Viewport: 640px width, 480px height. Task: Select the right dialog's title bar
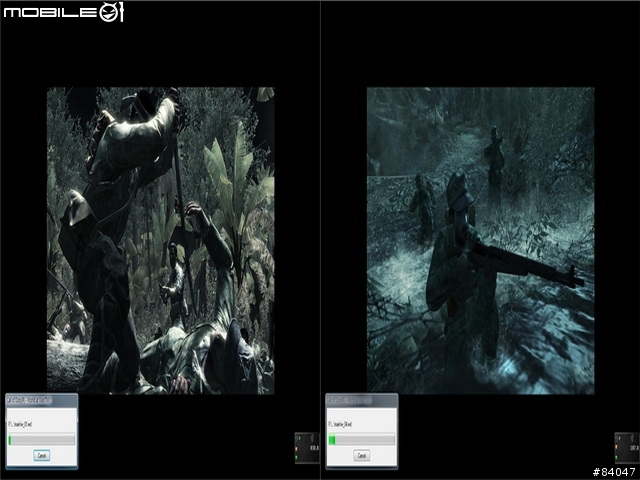coord(362,400)
